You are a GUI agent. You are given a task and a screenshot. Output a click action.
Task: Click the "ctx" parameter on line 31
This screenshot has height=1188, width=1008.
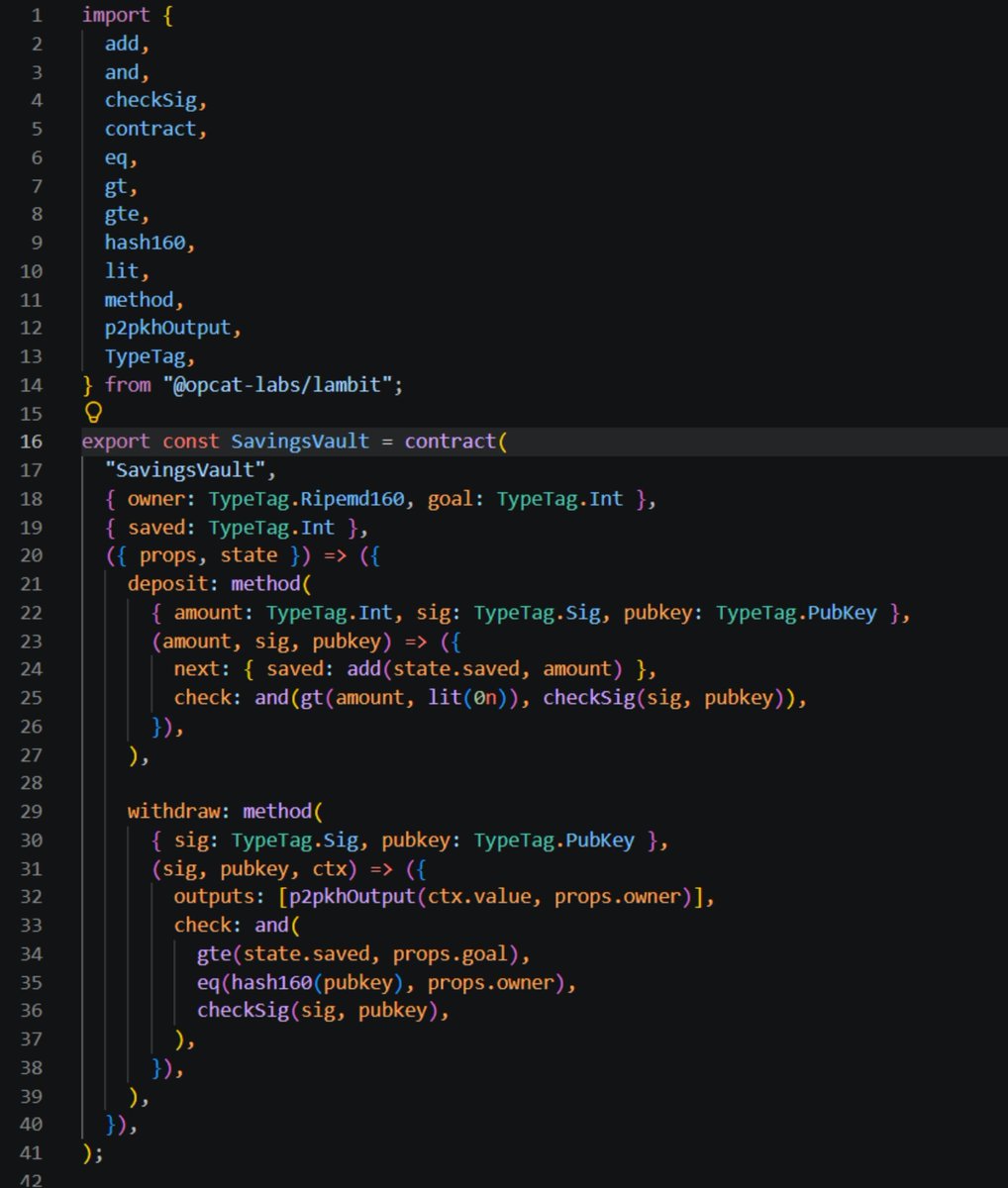(330, 868)
